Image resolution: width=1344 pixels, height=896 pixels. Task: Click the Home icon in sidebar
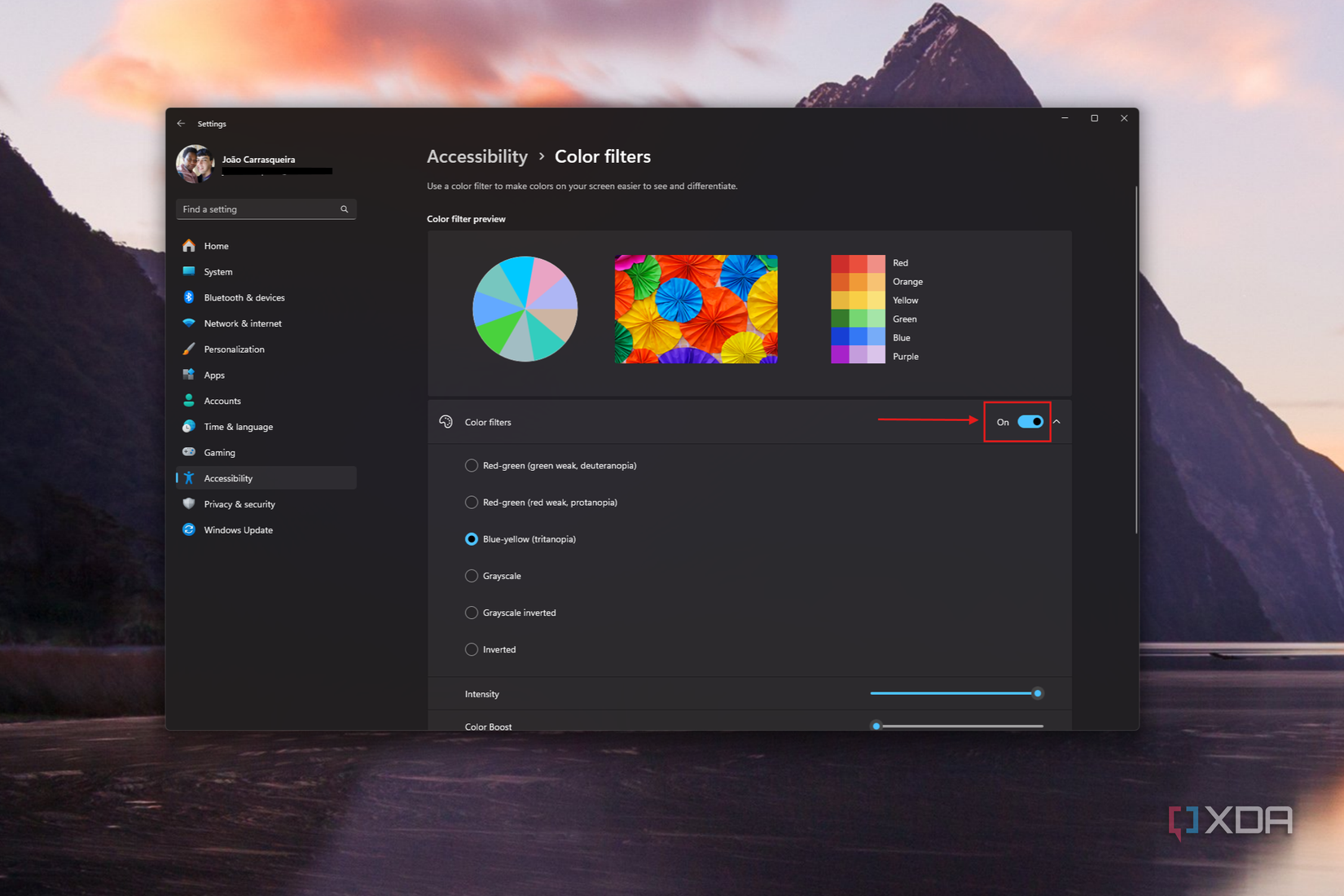[189, 245]
